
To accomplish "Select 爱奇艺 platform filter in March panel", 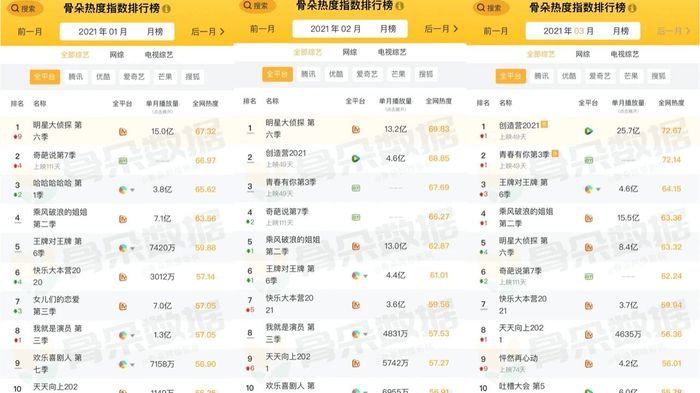I will point(600,76).
